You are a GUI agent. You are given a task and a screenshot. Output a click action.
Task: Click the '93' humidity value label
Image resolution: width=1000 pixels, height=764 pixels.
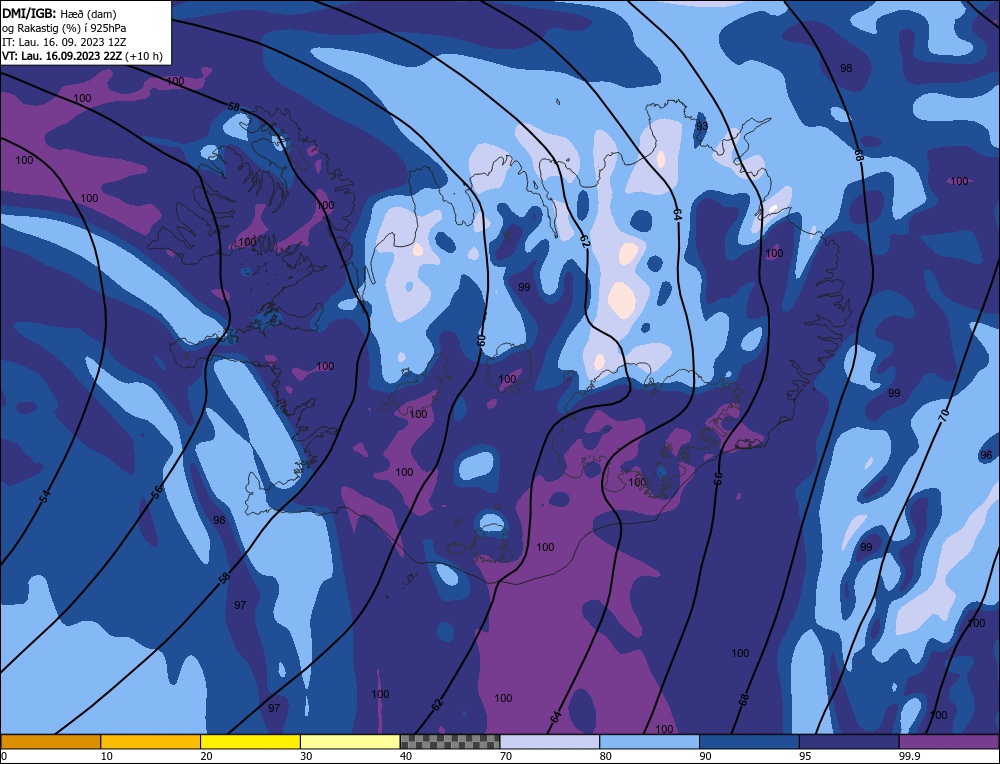(702, 126)
